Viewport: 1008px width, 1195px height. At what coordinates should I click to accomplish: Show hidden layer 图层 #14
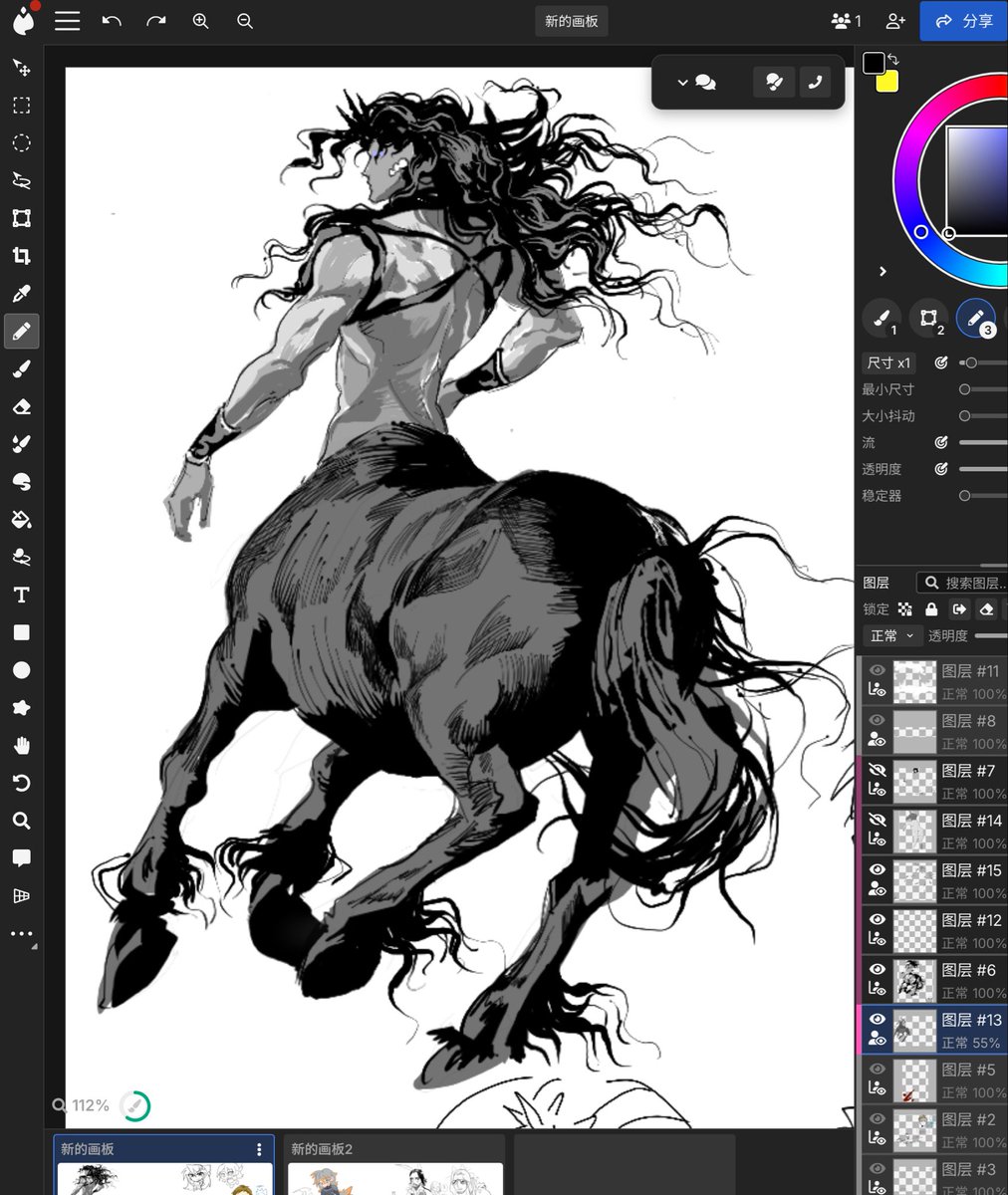point(877,820)
